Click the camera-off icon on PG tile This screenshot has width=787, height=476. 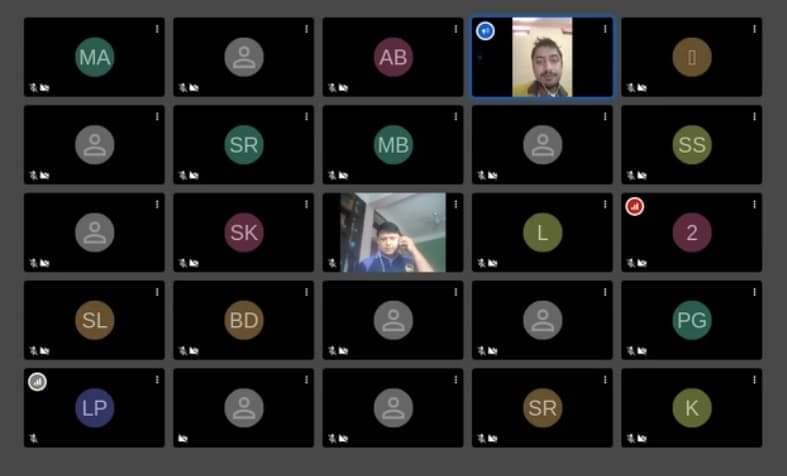point(642,351)
